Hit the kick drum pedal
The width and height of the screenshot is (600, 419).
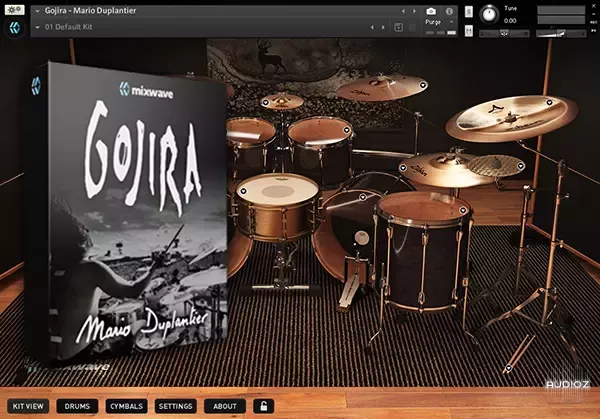tap(350, 291)
